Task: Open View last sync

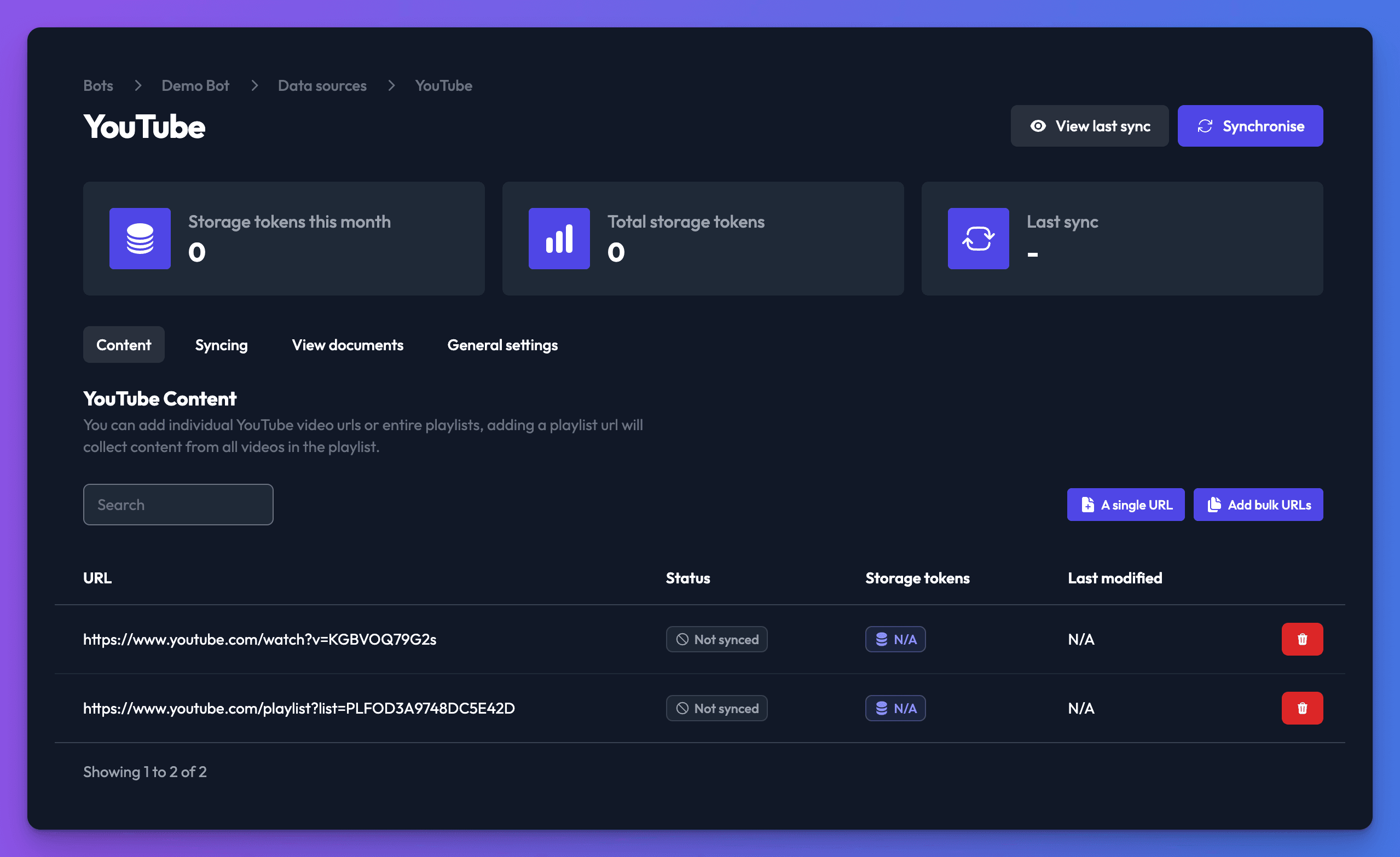Action: (1089, 126)
